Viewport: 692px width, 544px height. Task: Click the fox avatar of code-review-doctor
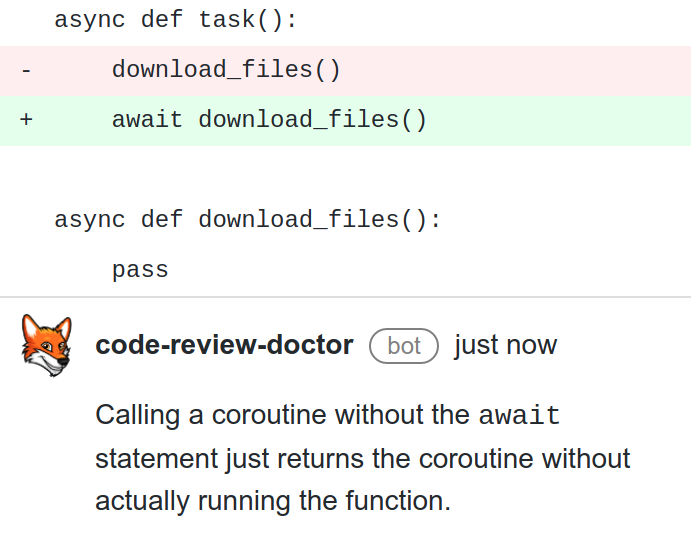point(47,345)
